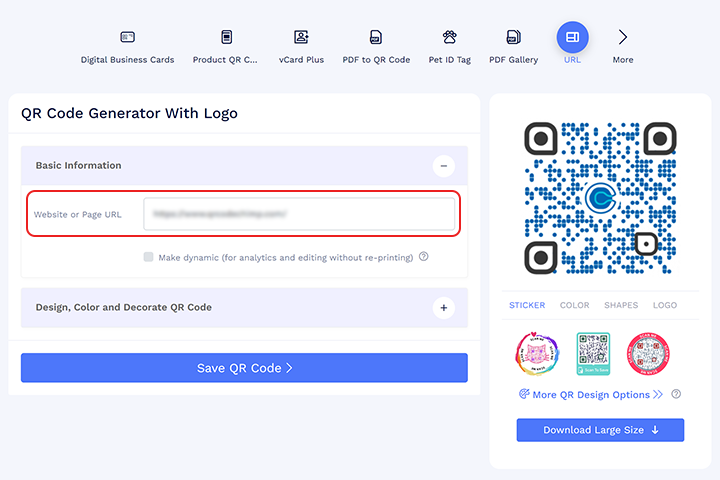Image resolution: width=720 pixels, height=480 pixels.
Task: Open the LOGO tab
Action: (664, 305)
